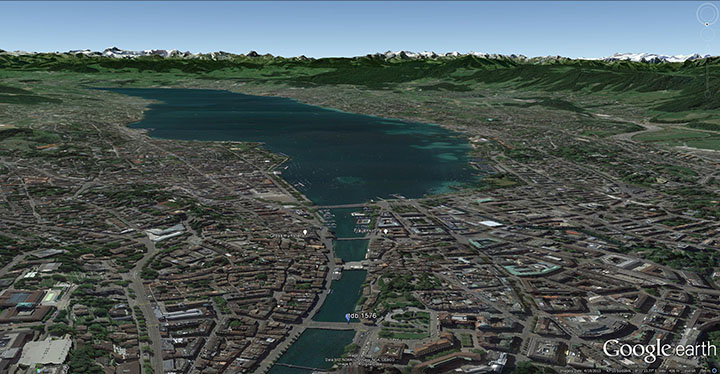Screen dimensions: 720x374
Task: Click the blue placemark pin labeled 1576
Action: (348, 318)
